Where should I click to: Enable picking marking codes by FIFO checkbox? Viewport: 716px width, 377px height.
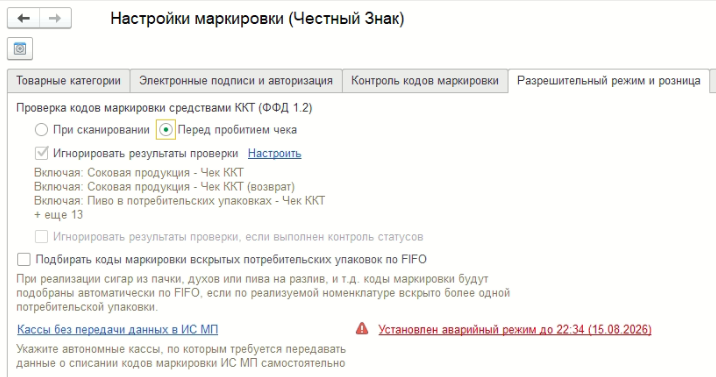(x=24, y=260)
